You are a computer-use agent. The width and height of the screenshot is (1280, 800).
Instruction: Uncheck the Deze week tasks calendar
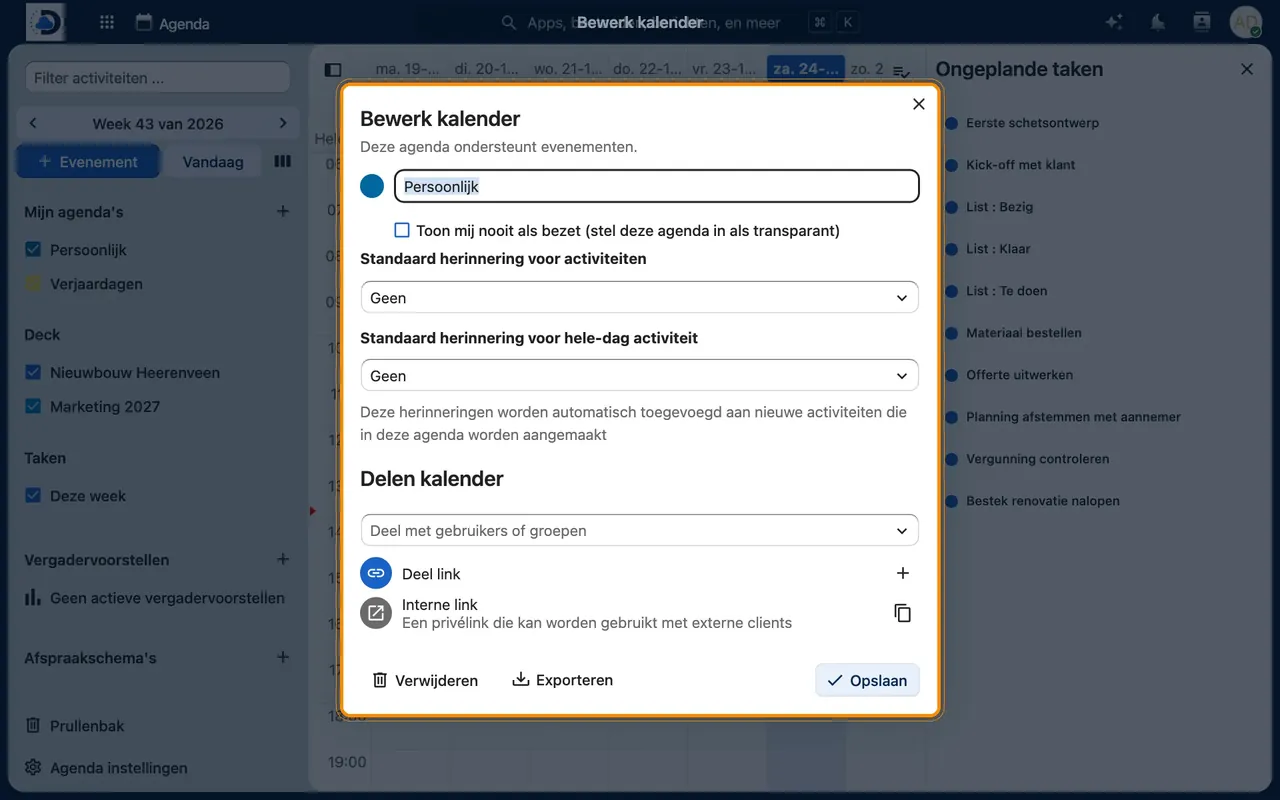coord(33,495)
